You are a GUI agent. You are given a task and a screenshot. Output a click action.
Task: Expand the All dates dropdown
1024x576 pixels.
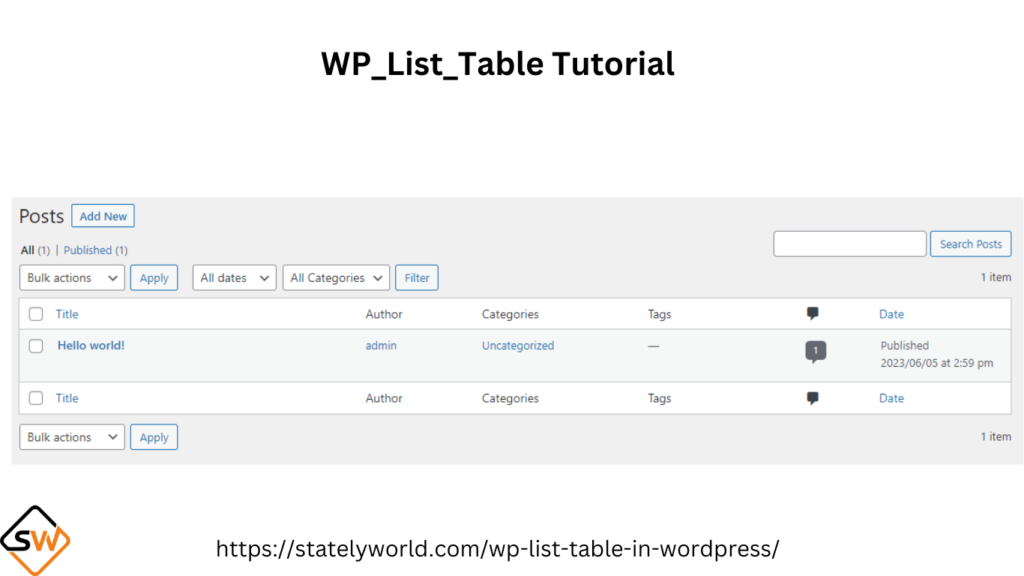(x=234, y=278)
